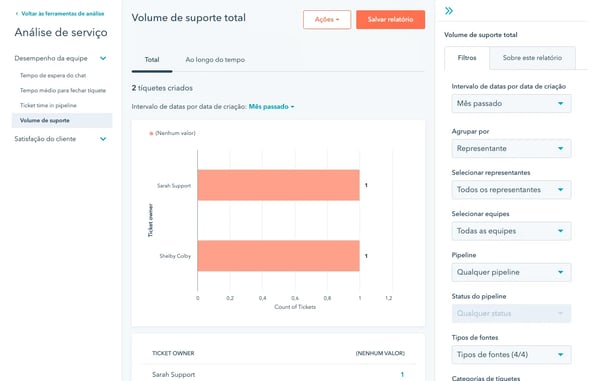
Task: Open the 'Agrupar por' Representante dropdown
Action: tap(511, 149)
